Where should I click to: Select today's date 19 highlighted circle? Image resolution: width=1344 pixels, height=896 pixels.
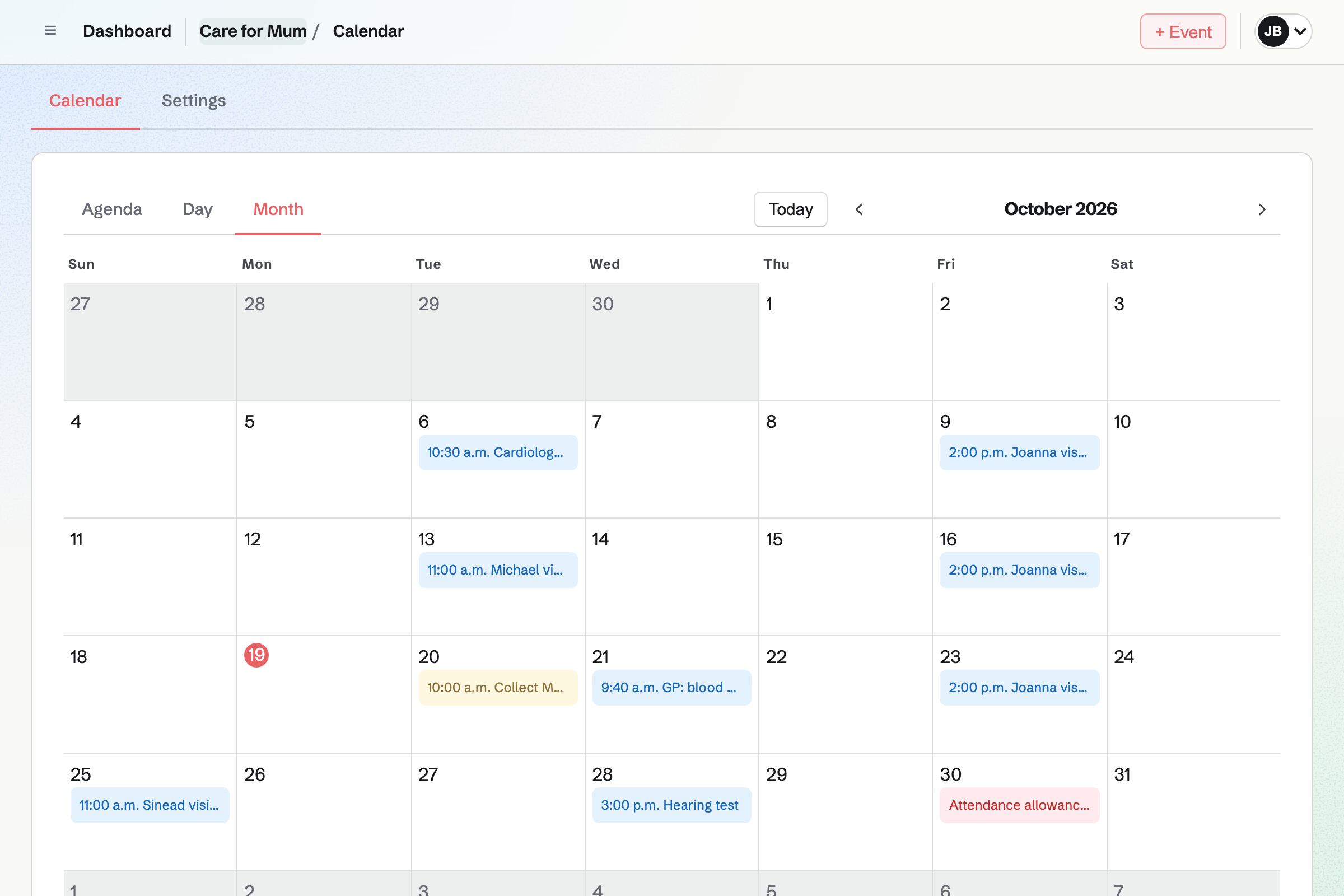[x=256, y=655]
